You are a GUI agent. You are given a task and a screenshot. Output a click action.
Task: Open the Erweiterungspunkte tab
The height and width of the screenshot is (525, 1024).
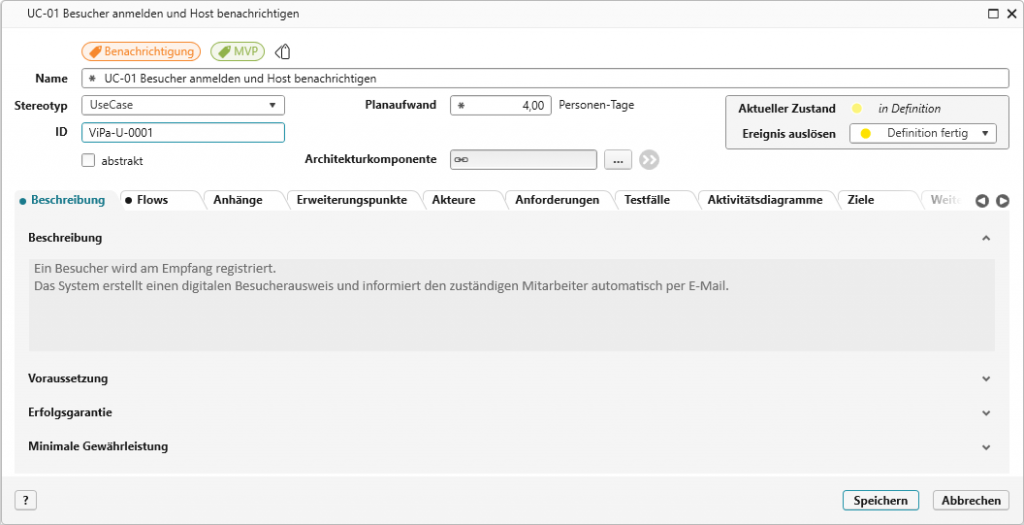point(351,200)
